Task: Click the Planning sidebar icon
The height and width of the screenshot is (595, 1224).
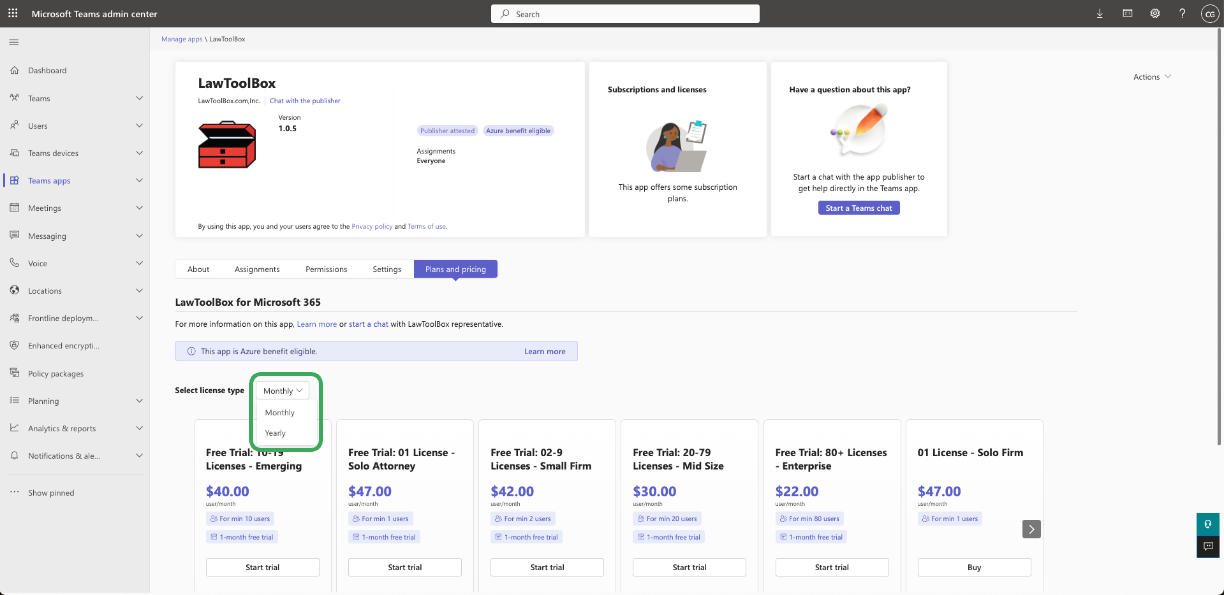Action: [x=14, y=401]
